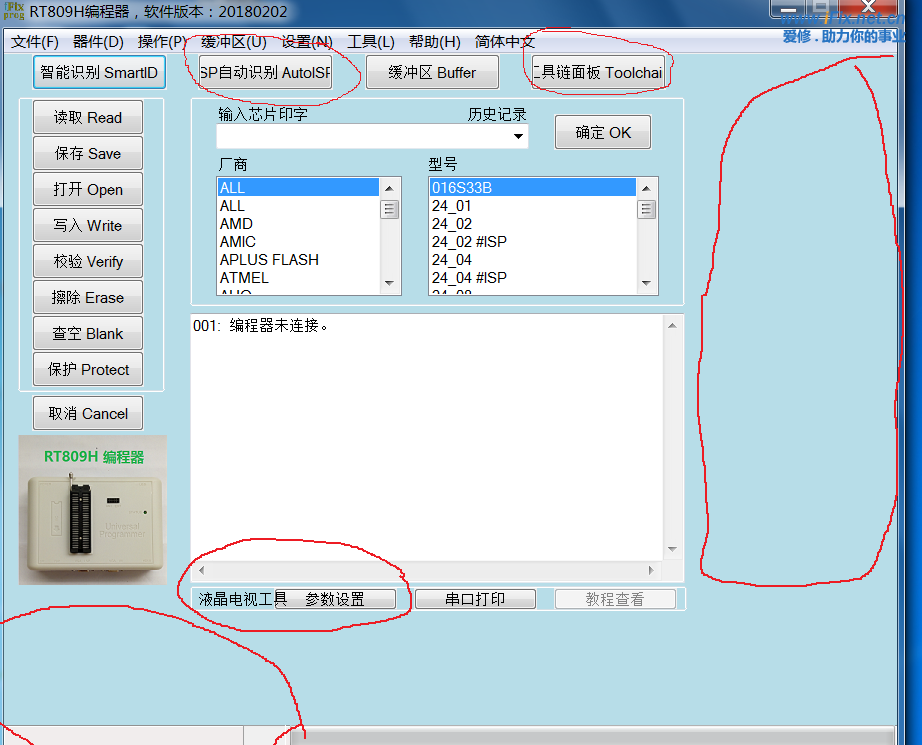Open the 工具(L) menu
Viewport: 922px width, 745px height.
pyautogui.click(x=370, y=42)
